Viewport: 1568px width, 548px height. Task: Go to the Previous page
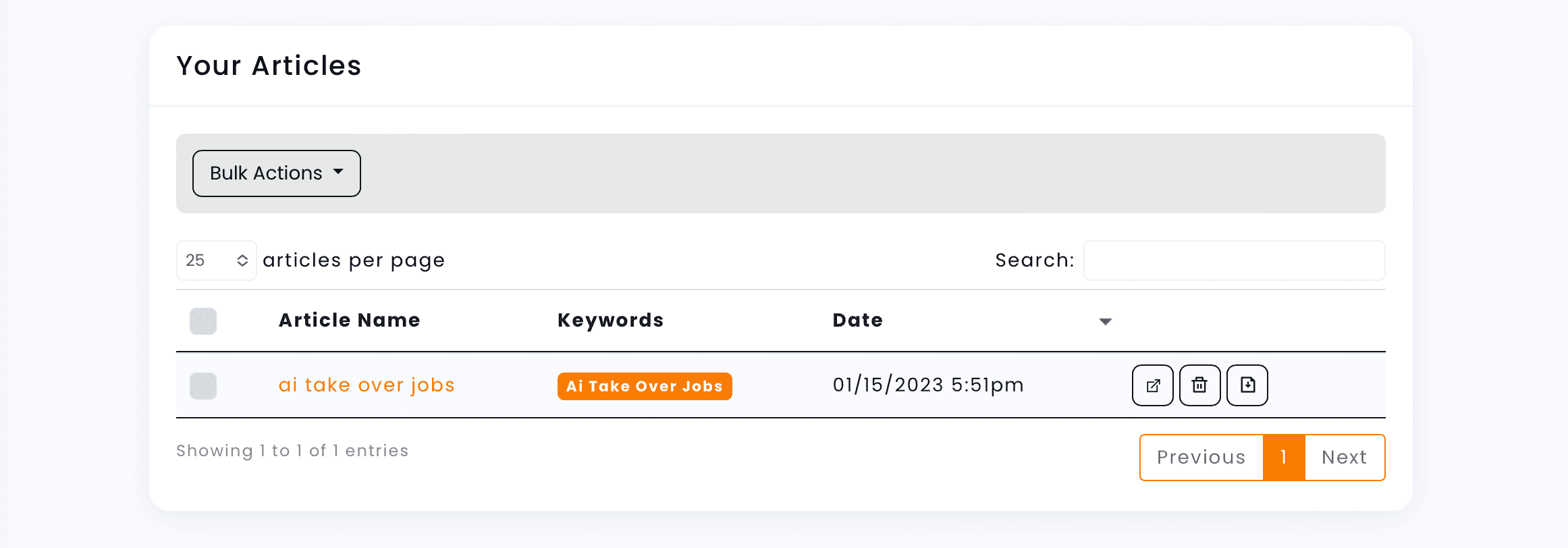point(1201,457)
